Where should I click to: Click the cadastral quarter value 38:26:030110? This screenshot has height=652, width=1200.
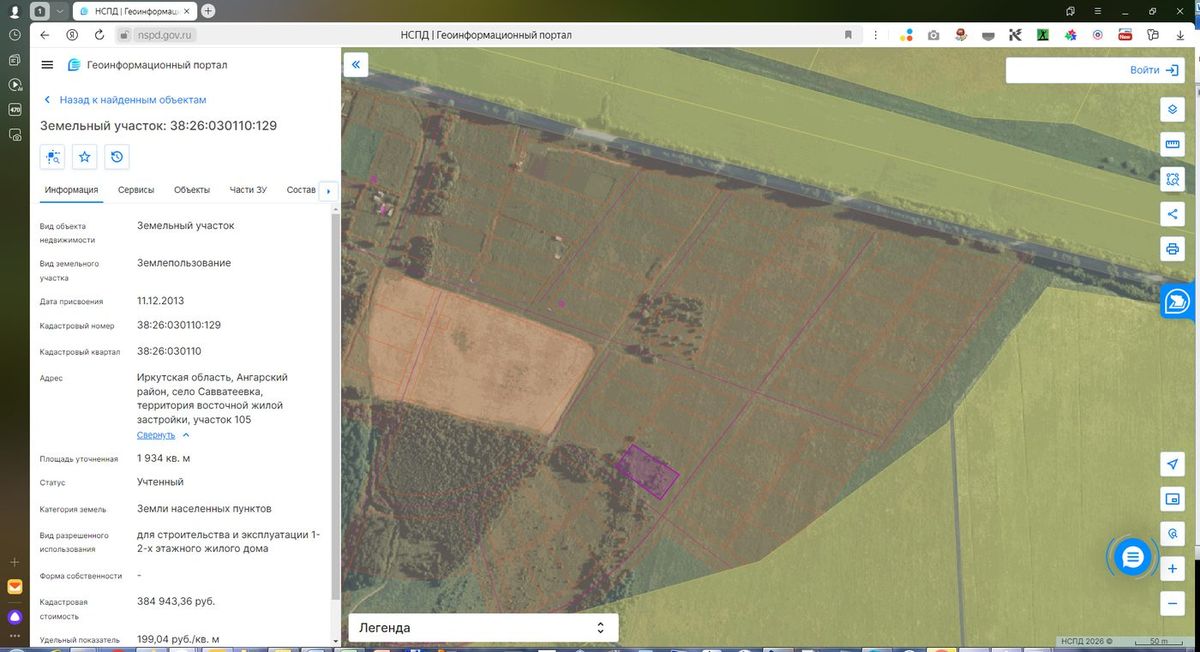pyautogui.click(x=169, y=351)
